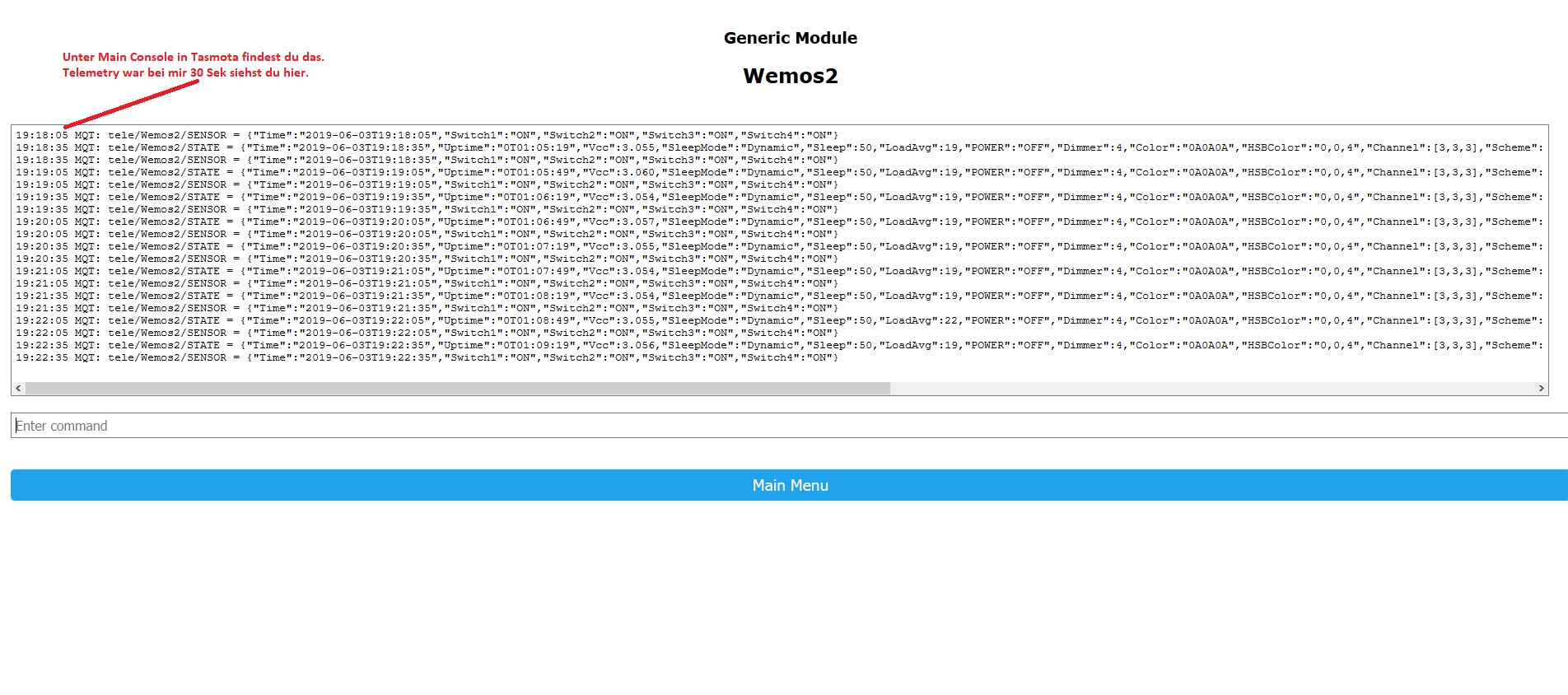
Task: Select the 19:22:05 SENSOR log line
Action: click(427, 333)
